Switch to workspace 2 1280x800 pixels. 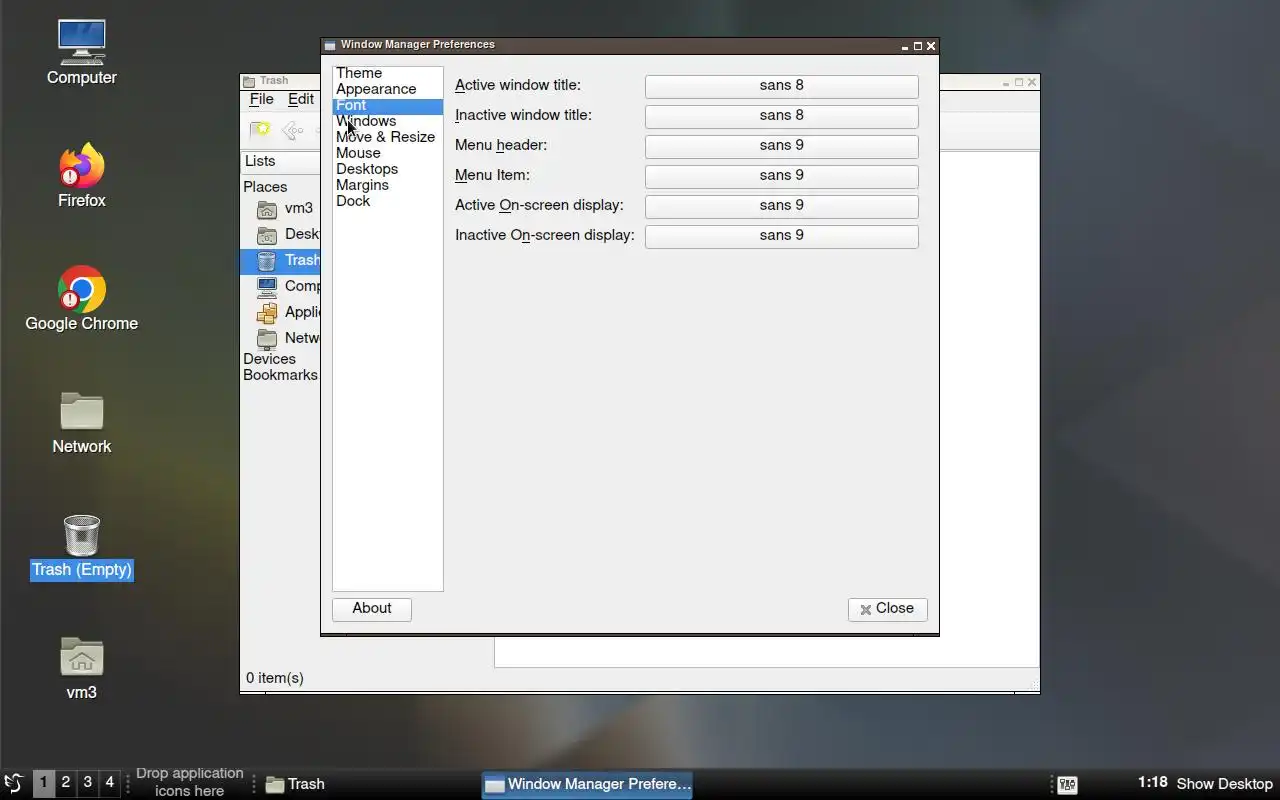65,783
